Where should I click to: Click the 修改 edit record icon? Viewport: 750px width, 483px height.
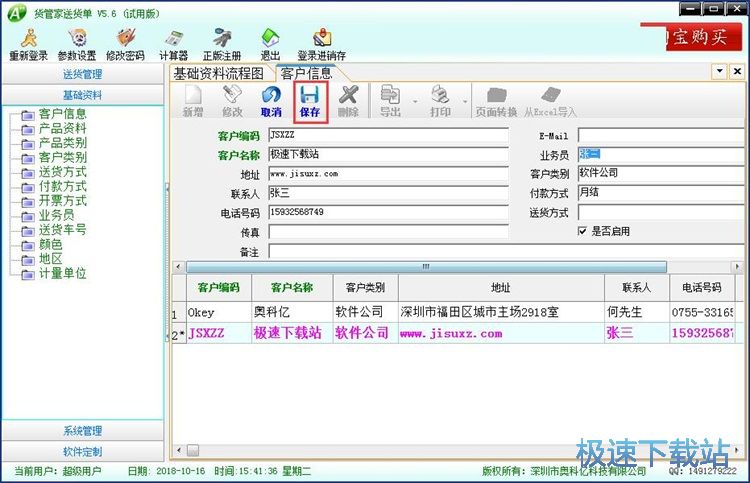pyautogui.click(x=232, y=100)
